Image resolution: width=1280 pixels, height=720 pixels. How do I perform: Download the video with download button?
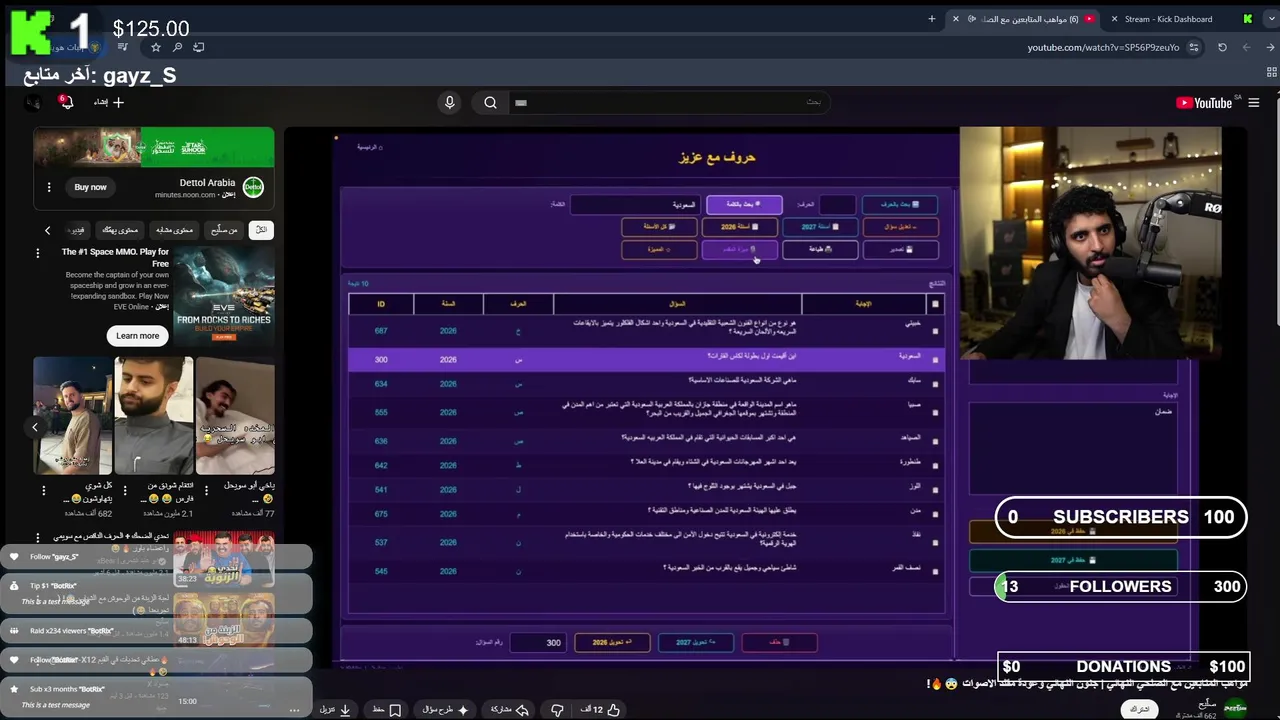click(x=335, y=710)
